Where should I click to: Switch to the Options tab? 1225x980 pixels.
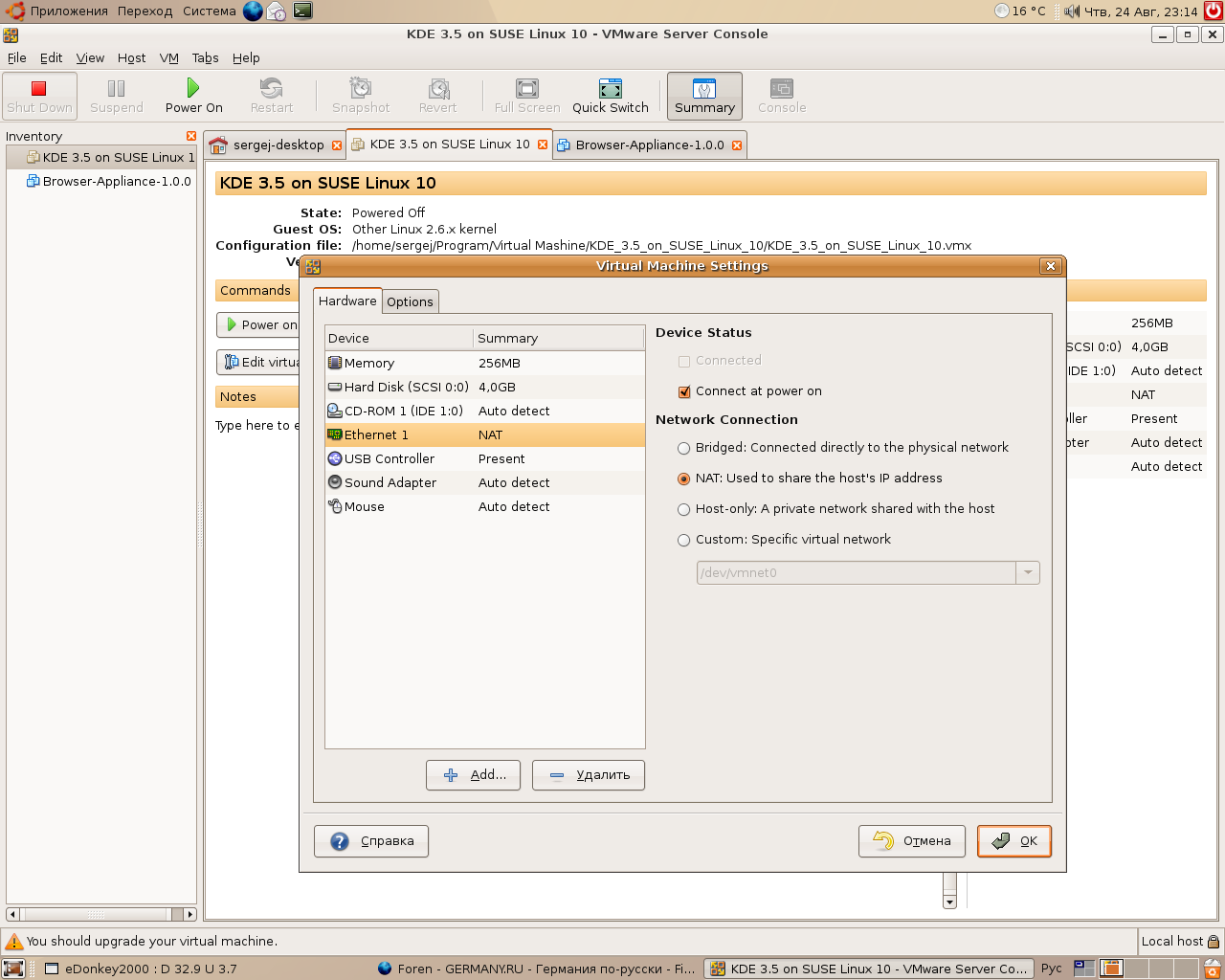[410, 302]
